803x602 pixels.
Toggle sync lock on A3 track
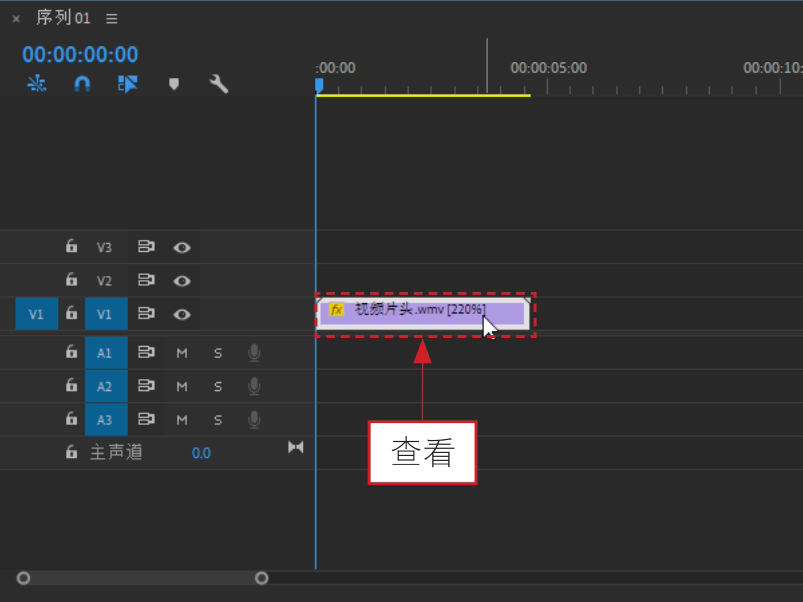[x=146, y=419]
